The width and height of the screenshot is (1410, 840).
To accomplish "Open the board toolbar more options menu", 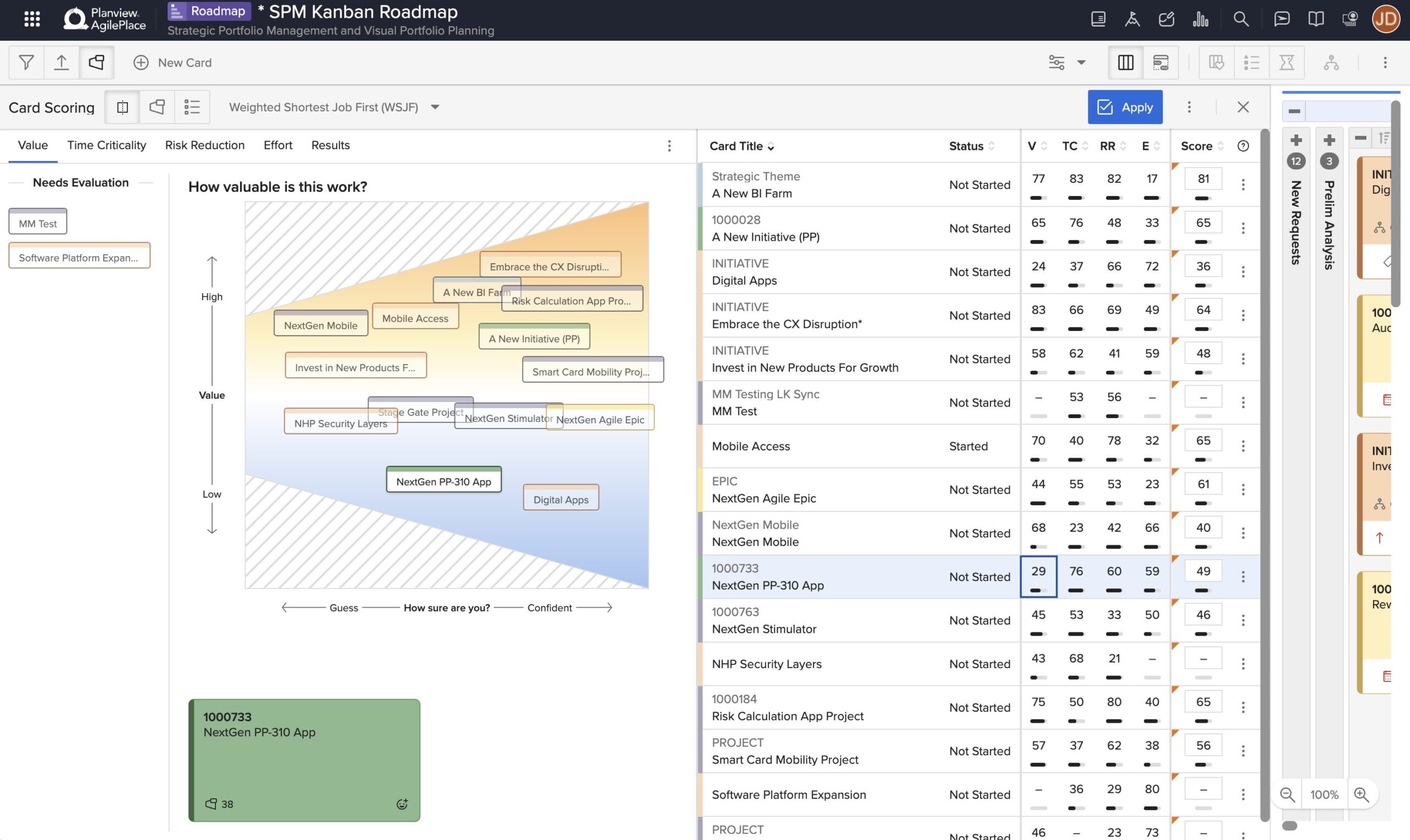I will coord(1385,62).
